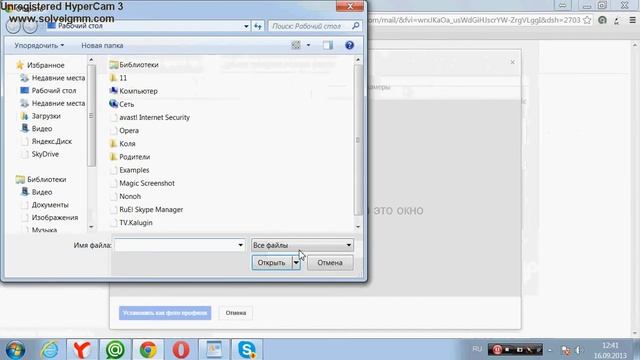Click the RU language indicator
Image resolution: width=640 pixels, height=360 pixels.
(x=477, y=349)
